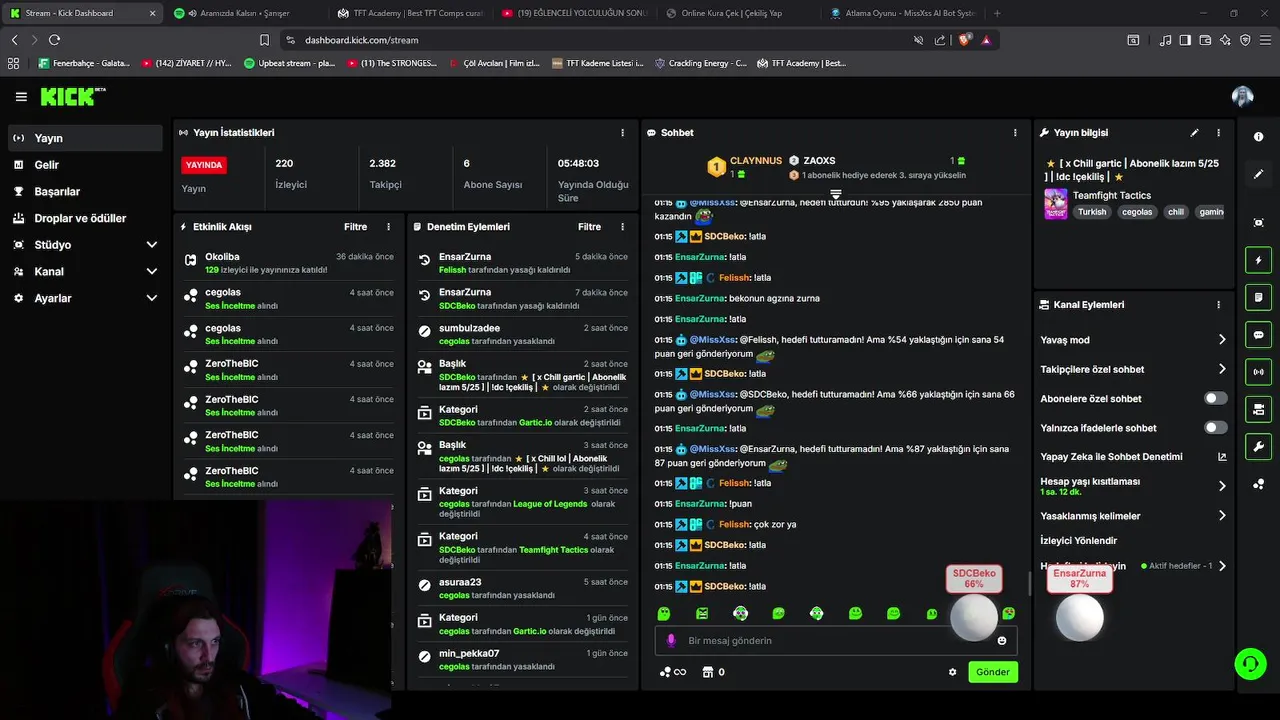This screenshot has width=1280, height=720.
Task: Select Droplar ve ödüller in sidebar
Action: pos(85,218)
